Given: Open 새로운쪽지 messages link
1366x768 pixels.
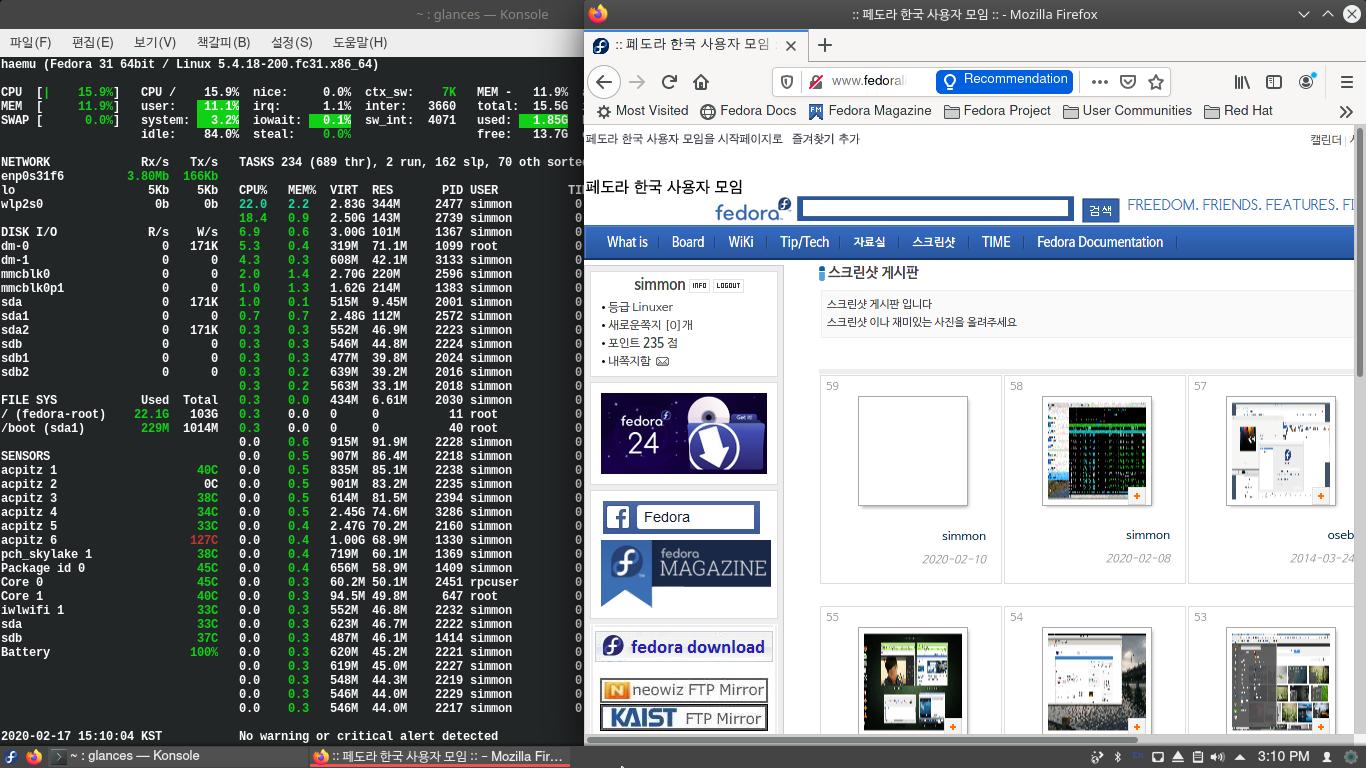Looking at the screenshot, I should pyautogui.click(x=650, y=325).
